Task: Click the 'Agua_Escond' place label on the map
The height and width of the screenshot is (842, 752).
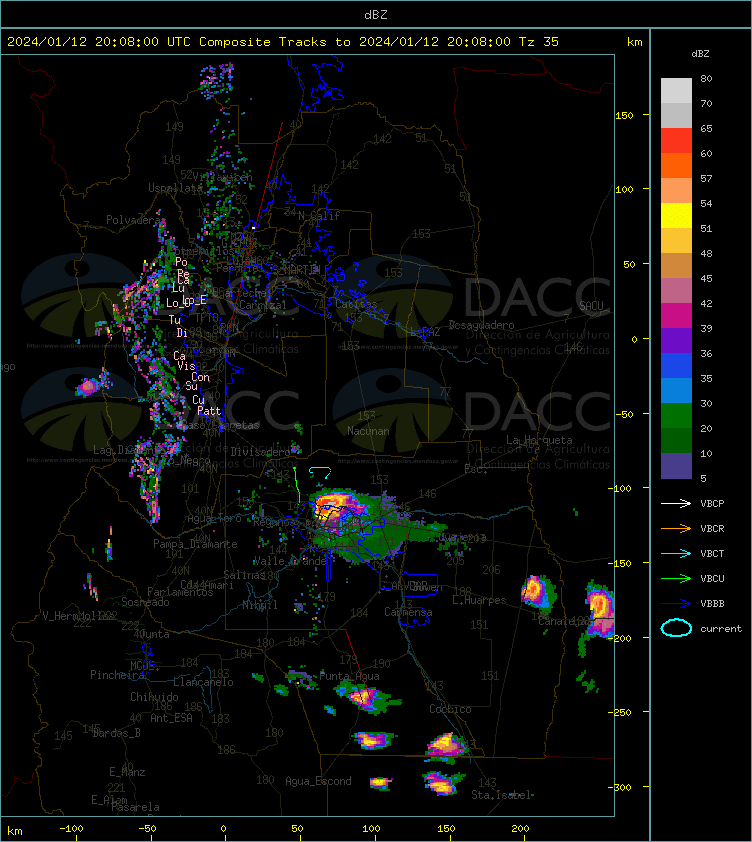Action: 318,781
